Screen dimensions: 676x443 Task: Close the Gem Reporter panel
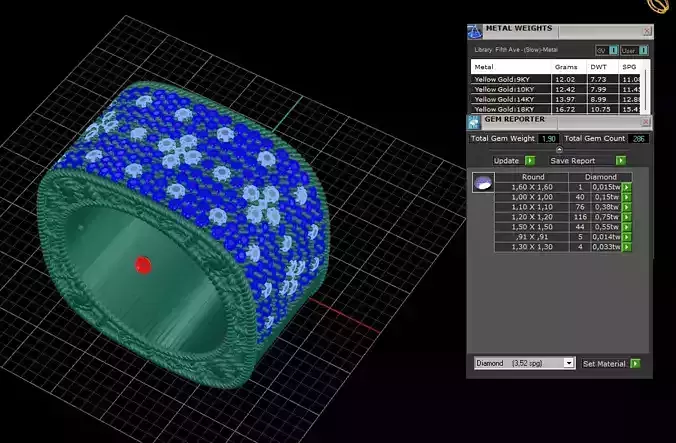(x=645, y=122)
